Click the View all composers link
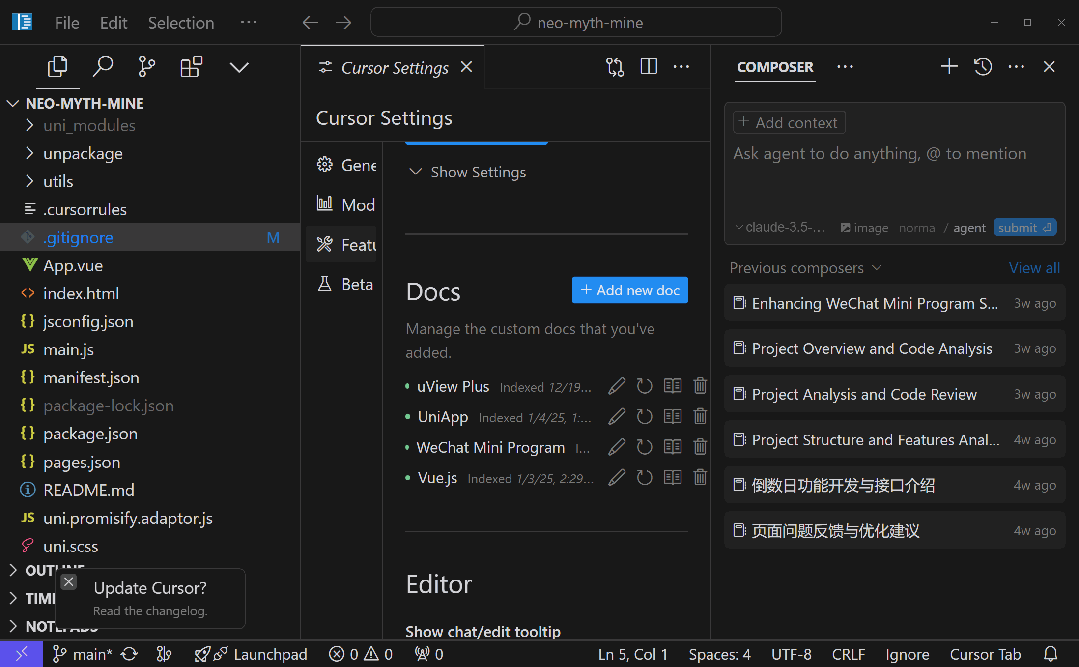 (1034, 268)
